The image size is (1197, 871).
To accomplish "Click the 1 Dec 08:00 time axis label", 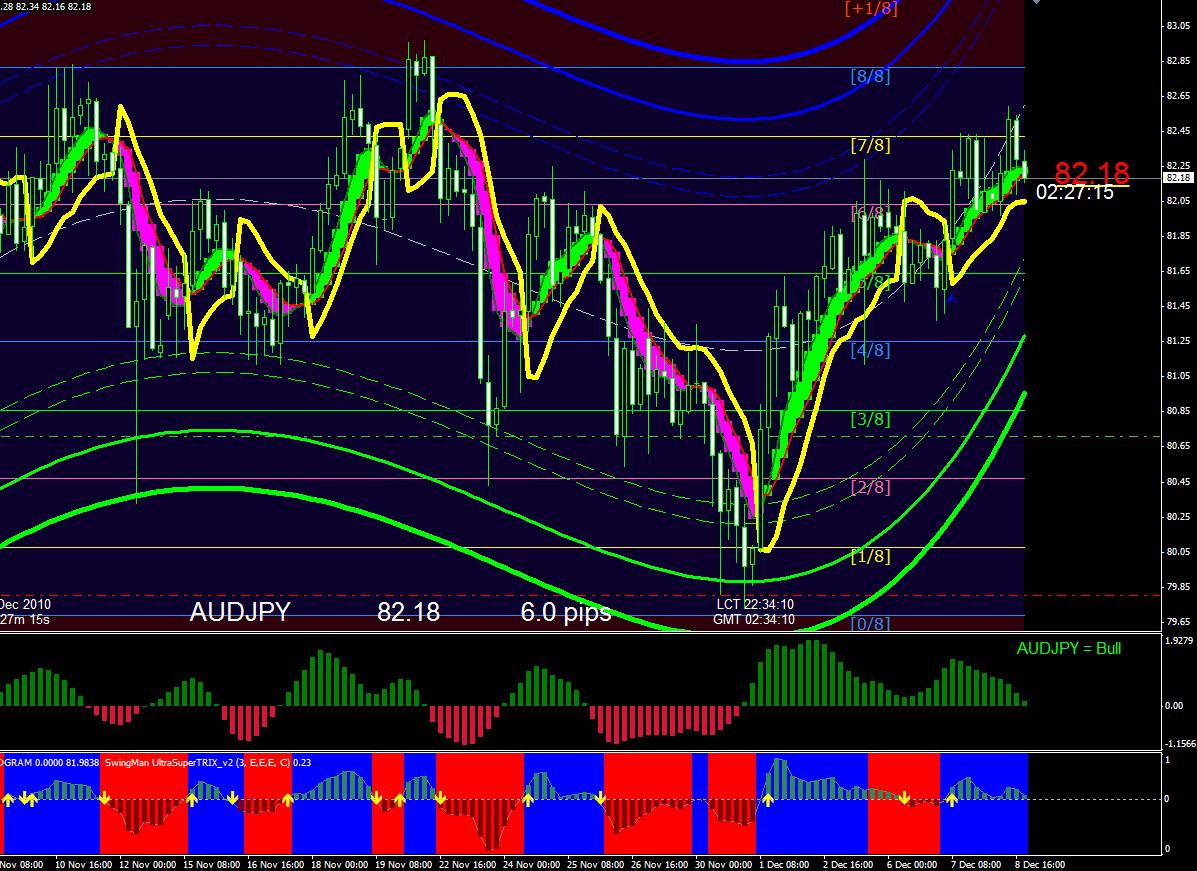I will pos(784,865).
